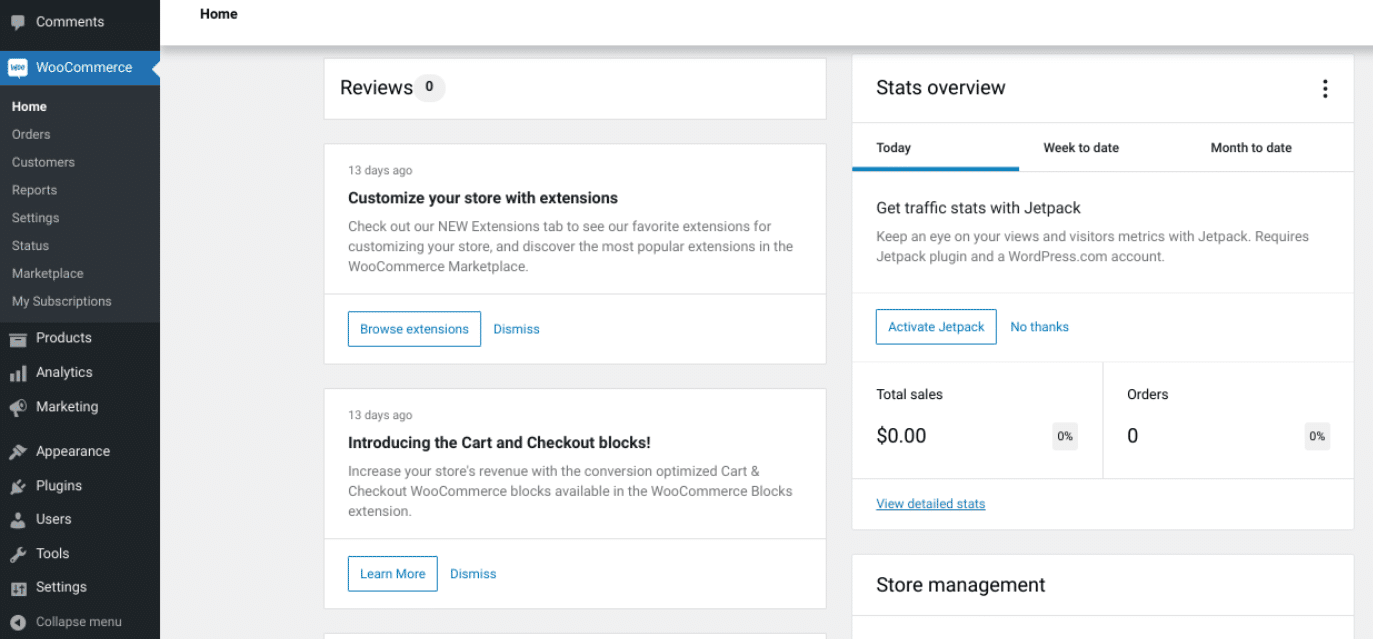Select Marketplace under WooCommerce
This screenshot has width=1373, height=639.
click(47, 273)
